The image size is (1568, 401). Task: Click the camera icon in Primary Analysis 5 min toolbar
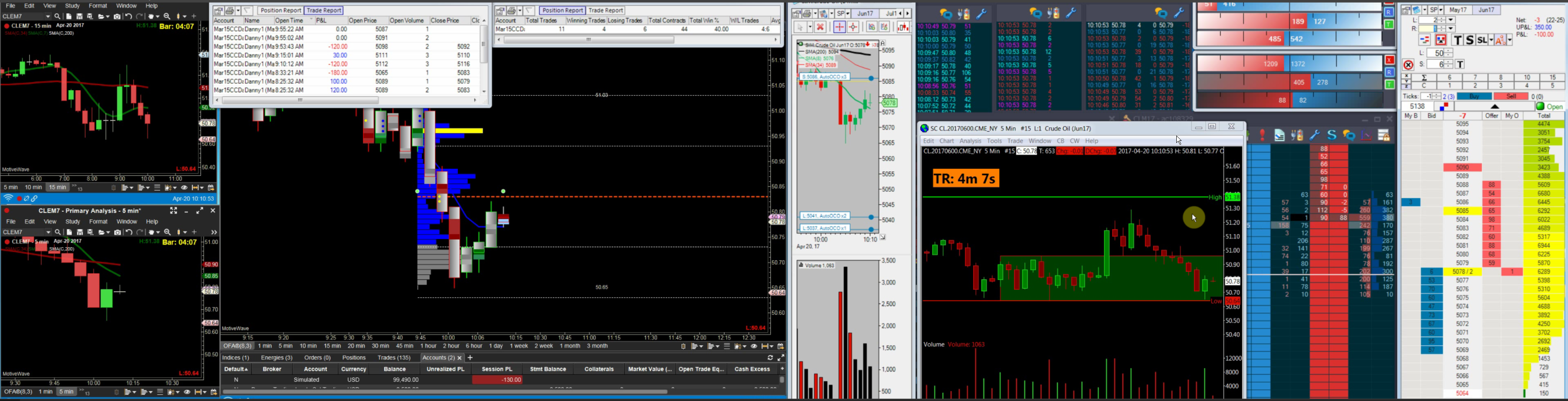tap(117, 232)
